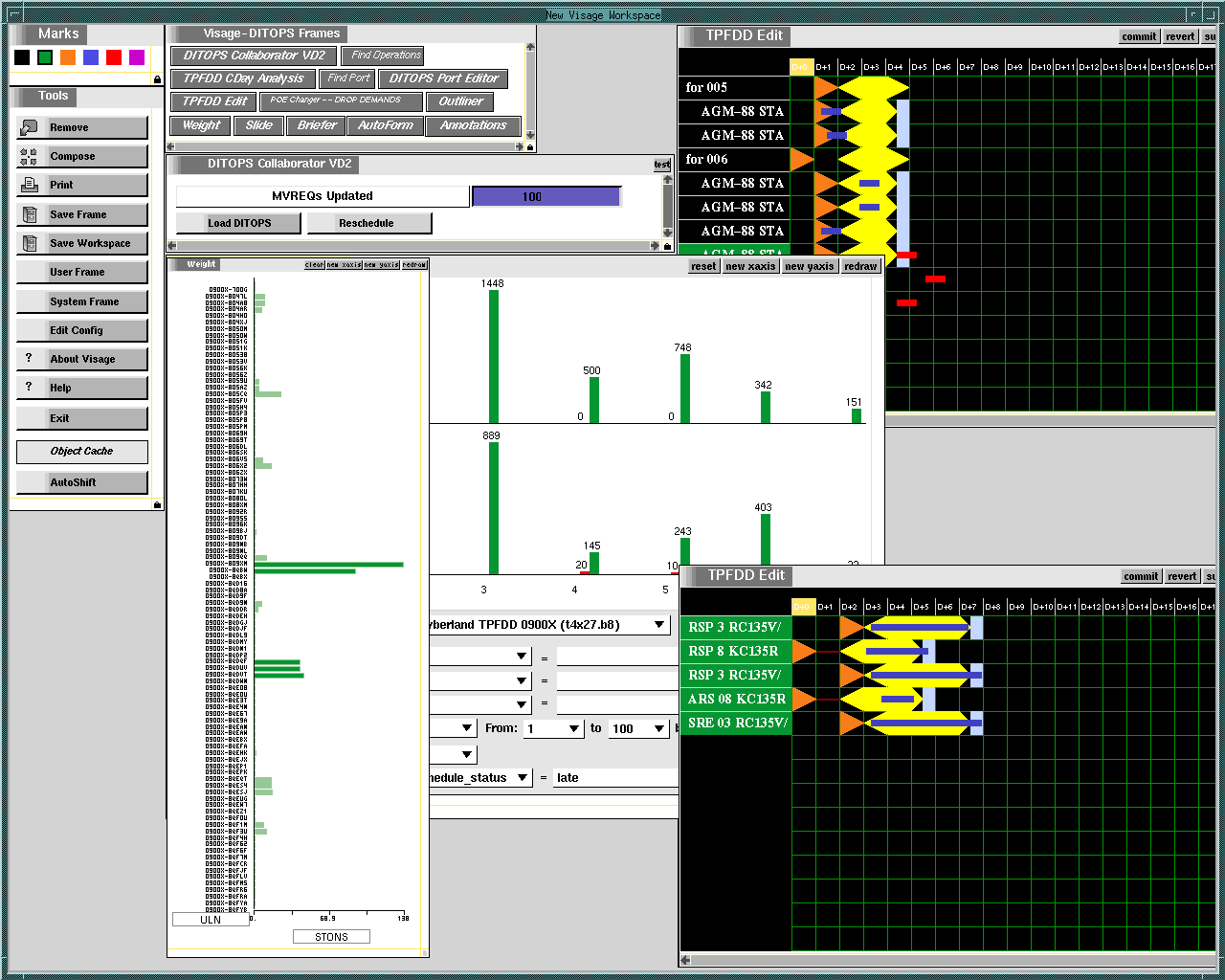Open the TPFDD CDay Analysis frame
The width and height of the screenshot is (1225, 980).
[243, 78]
